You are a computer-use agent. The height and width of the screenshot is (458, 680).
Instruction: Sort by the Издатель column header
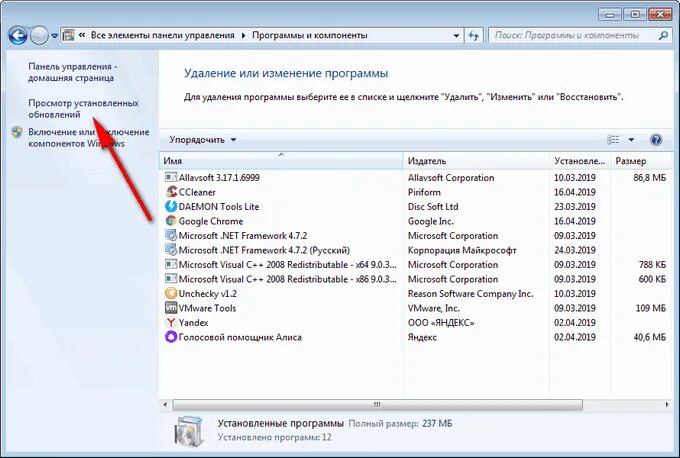[x=476, y=161]
